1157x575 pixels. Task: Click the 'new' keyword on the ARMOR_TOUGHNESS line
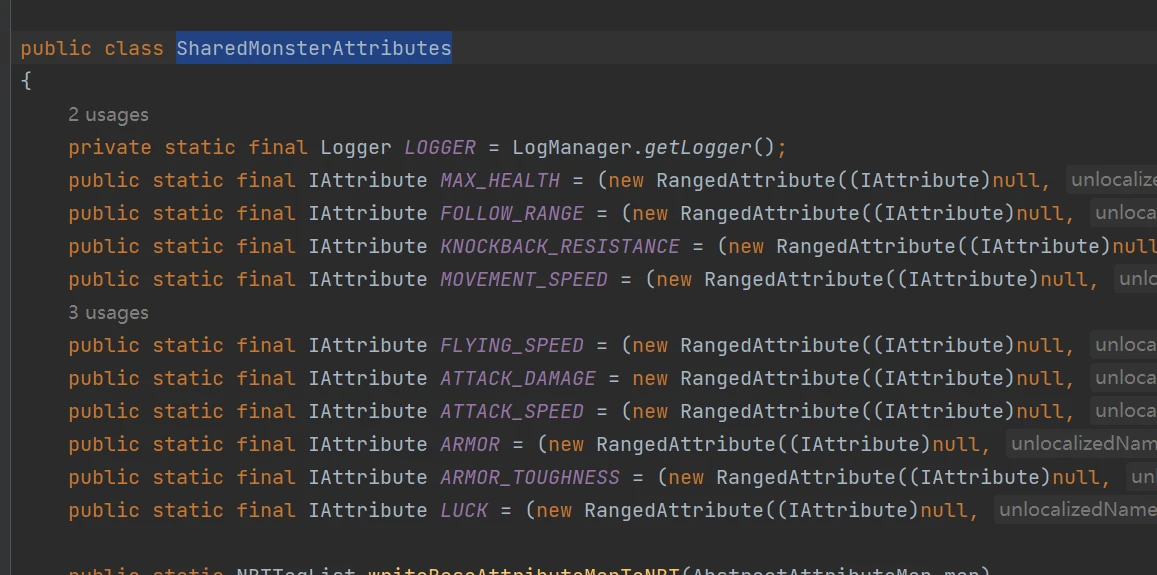tap(685, 477)
